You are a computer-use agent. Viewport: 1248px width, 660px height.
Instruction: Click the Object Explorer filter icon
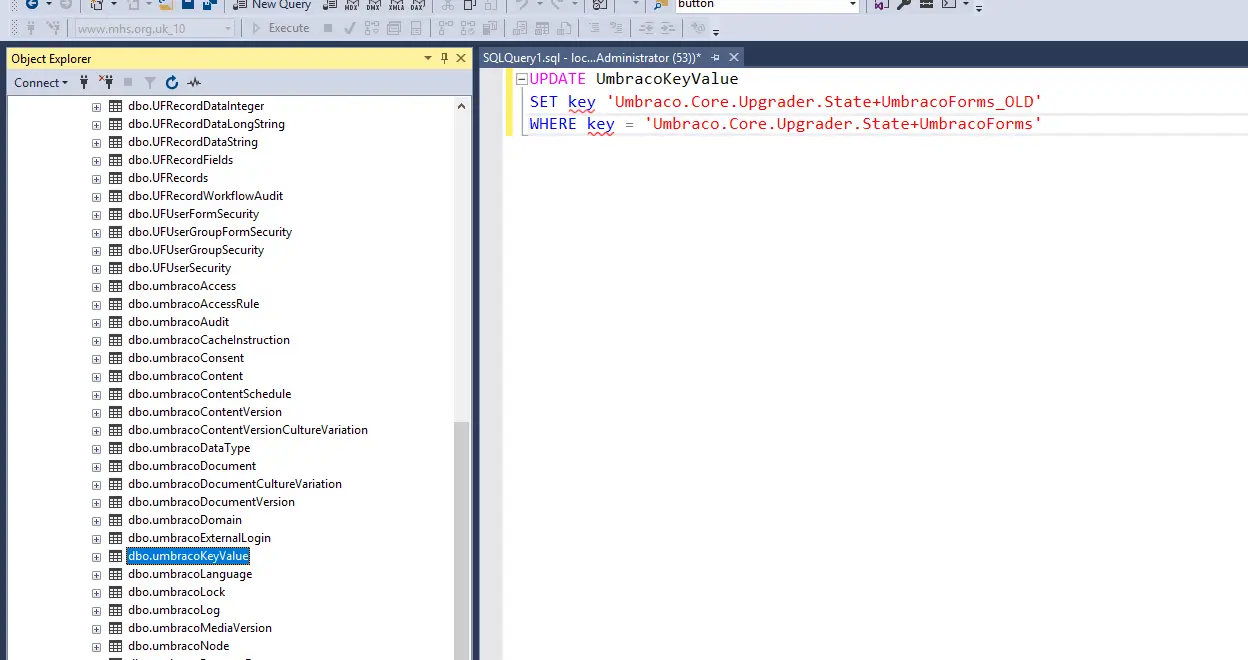click(150, 83)
